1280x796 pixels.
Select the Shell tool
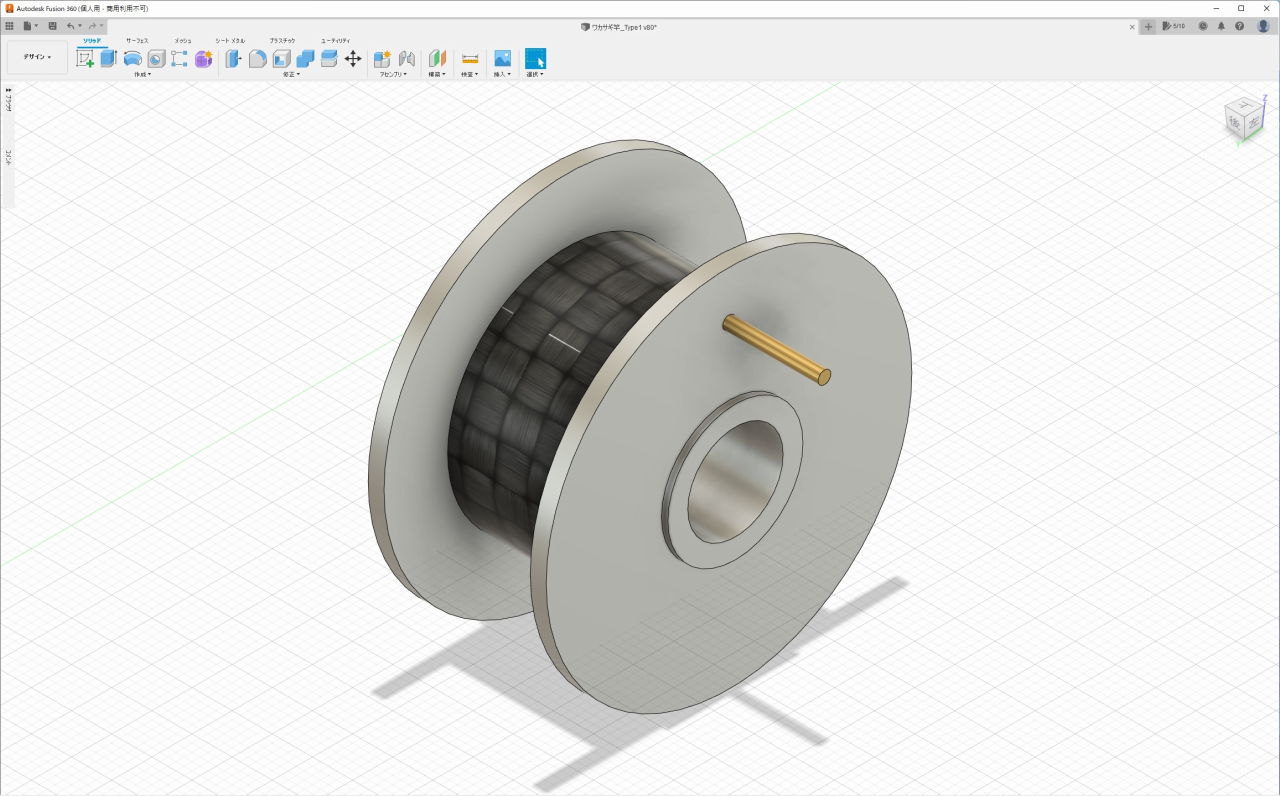pos(281,59)
